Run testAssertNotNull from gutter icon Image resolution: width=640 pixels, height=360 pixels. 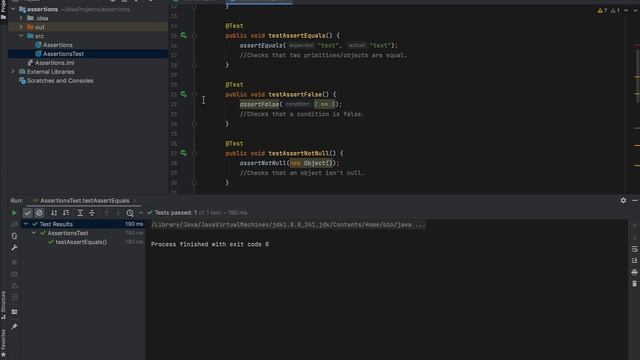tap(184, 153)
